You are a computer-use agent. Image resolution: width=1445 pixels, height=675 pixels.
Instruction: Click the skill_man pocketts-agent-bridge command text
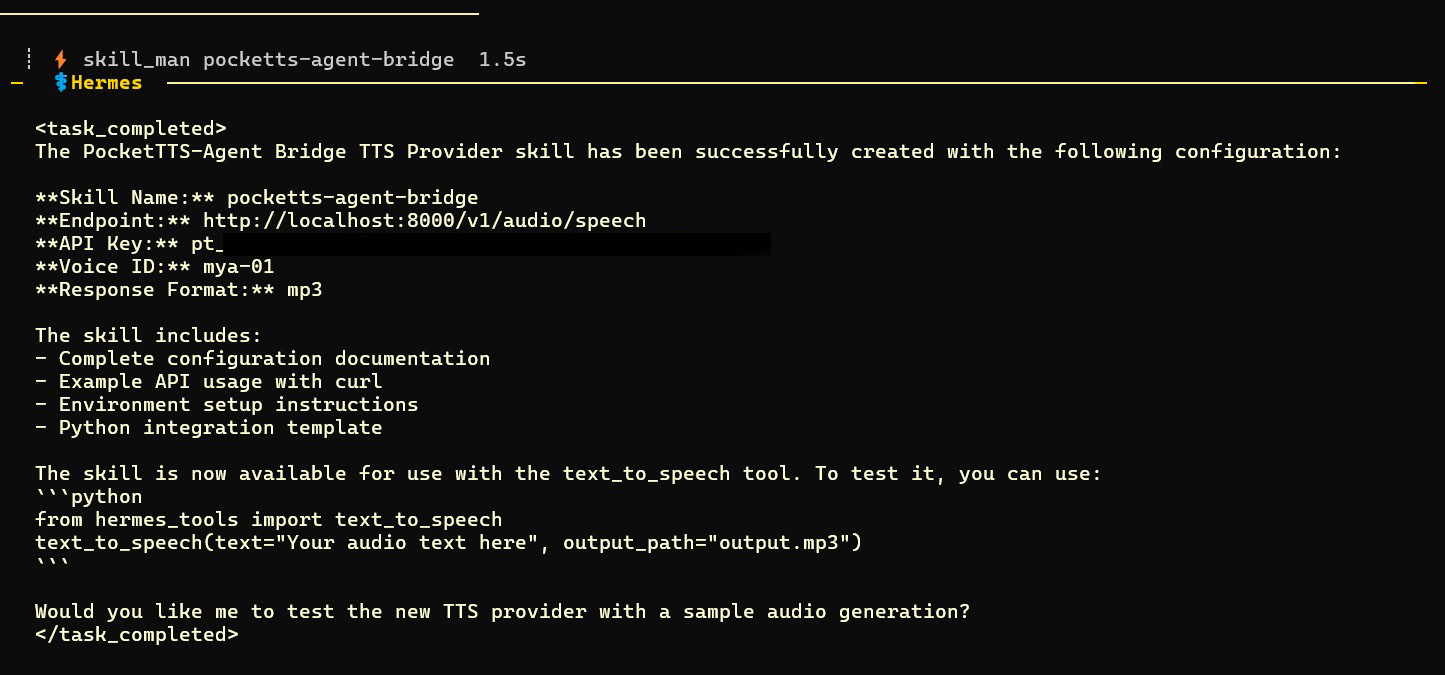(x=268, y=60)
